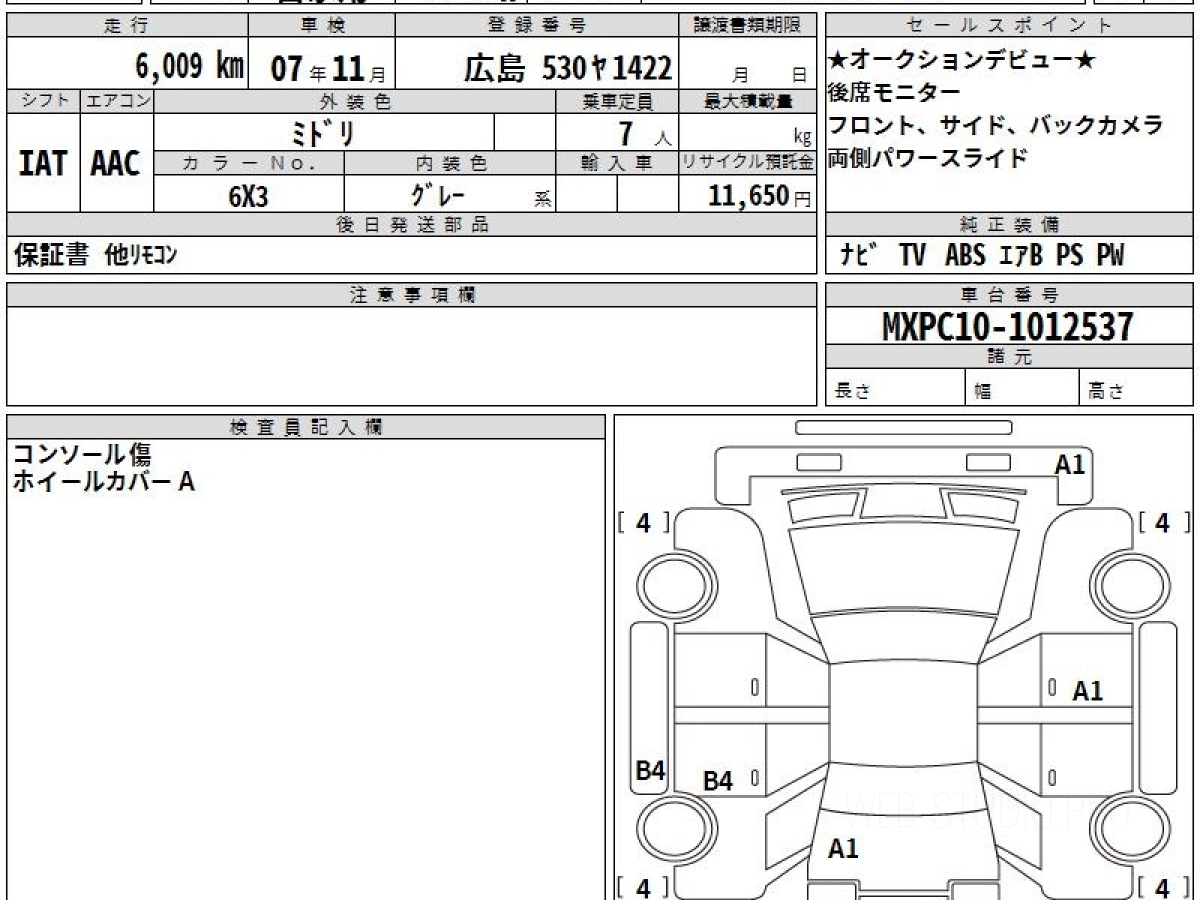
Task: Select the 最大積載量 header
Action: (x=748, y=101)
